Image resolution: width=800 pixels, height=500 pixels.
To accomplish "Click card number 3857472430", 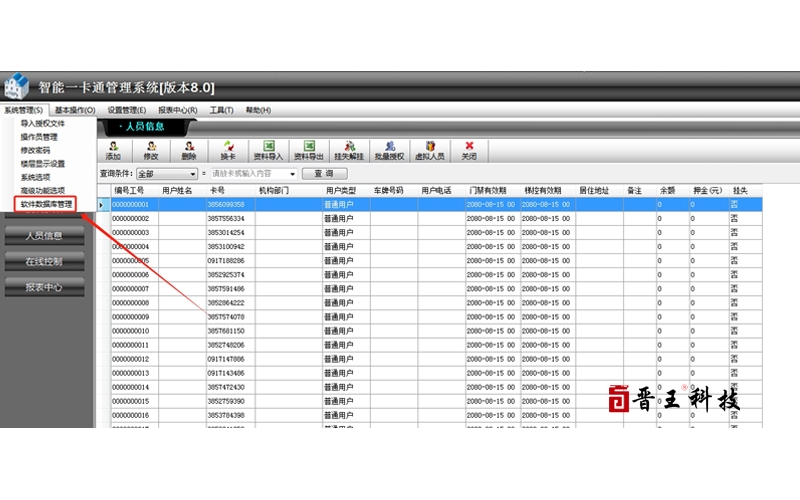I will (226, 387).
